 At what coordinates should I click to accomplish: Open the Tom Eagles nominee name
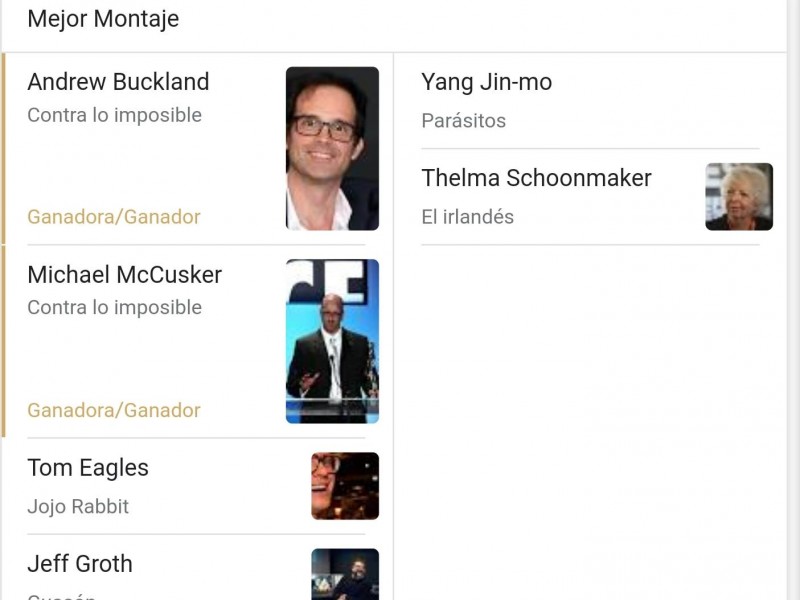(x=88, y=468)
